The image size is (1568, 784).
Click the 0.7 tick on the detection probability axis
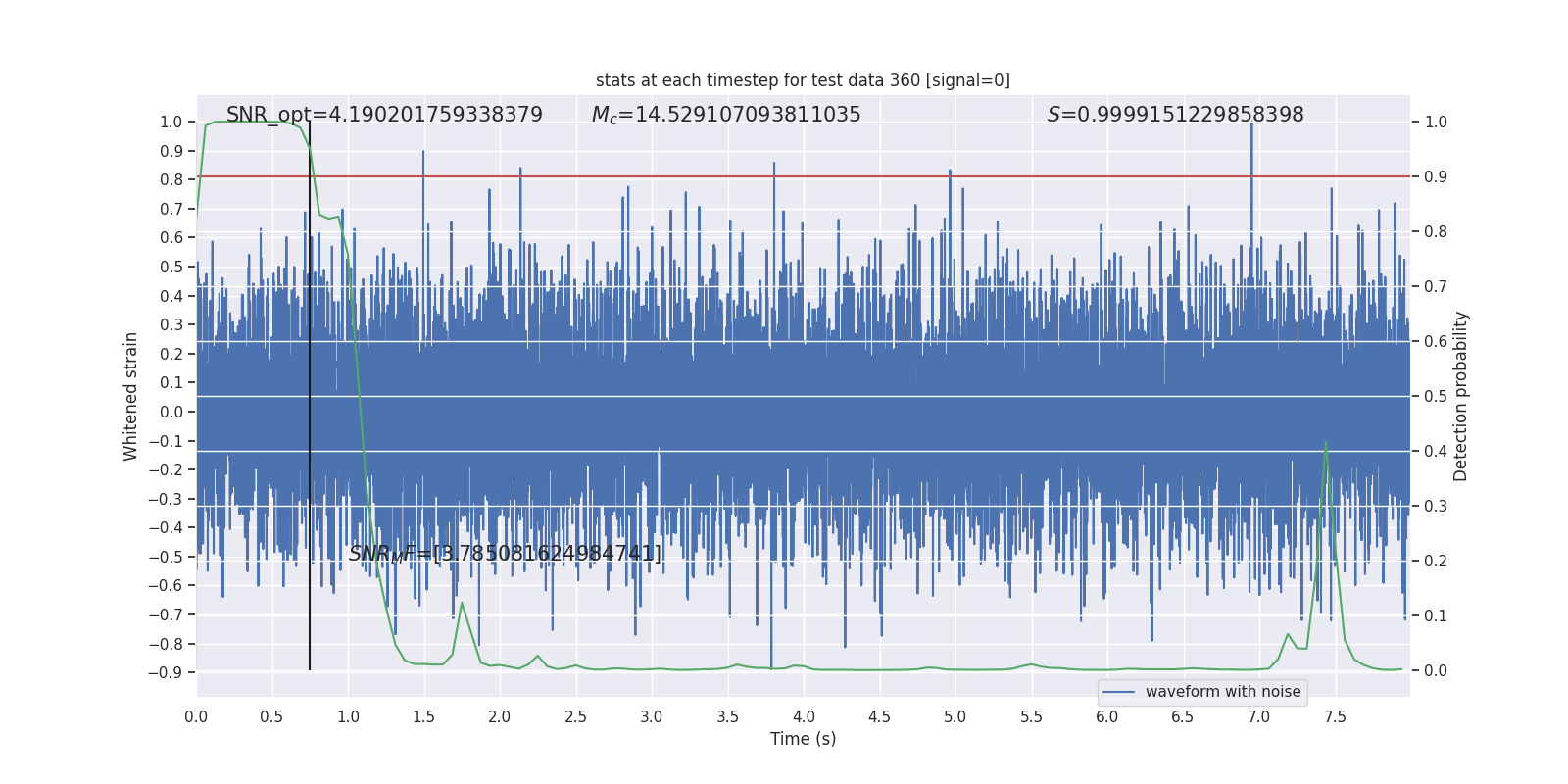(x=1436, y=287)
